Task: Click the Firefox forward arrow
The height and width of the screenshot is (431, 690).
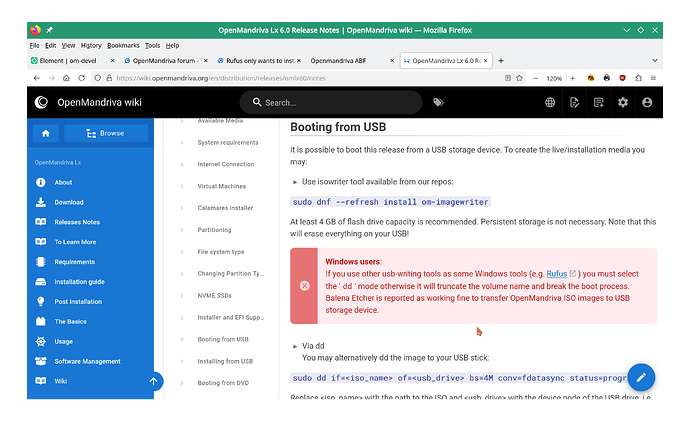Action: (51, 78)
